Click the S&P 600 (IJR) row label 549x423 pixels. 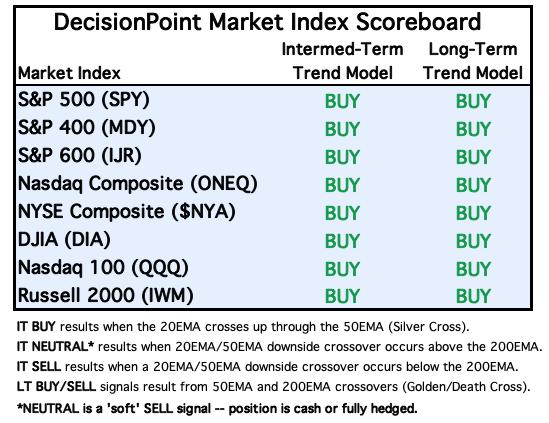[80, 155]
